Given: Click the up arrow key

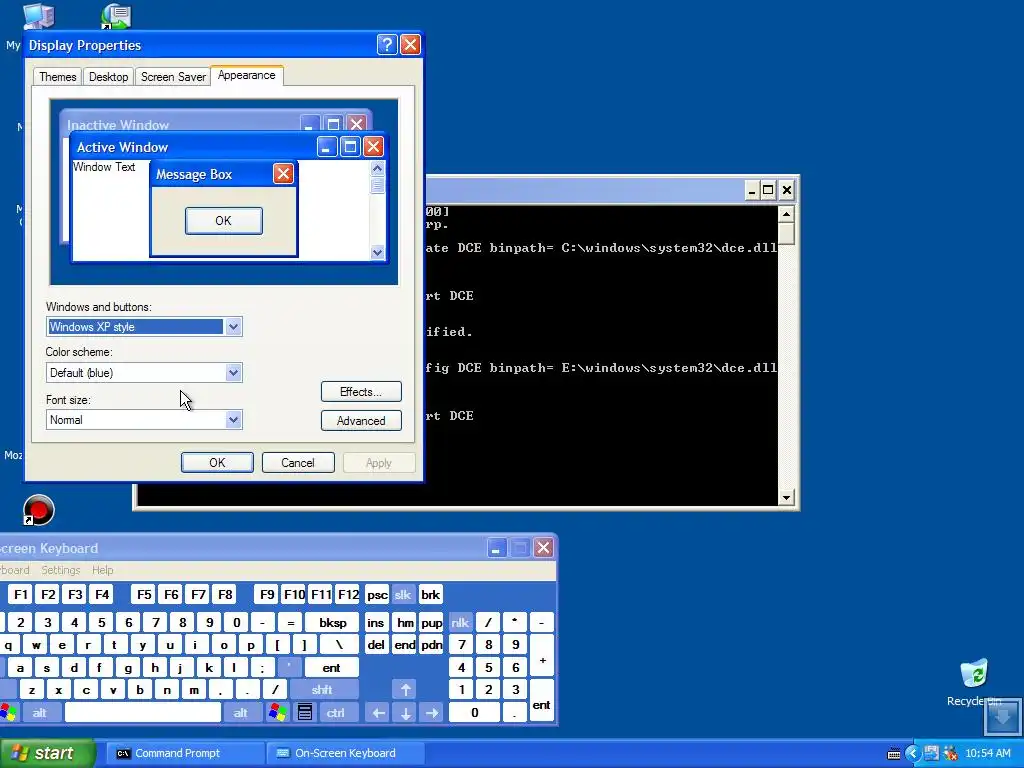Looking at the screenshot, I should tap(406, 690).
